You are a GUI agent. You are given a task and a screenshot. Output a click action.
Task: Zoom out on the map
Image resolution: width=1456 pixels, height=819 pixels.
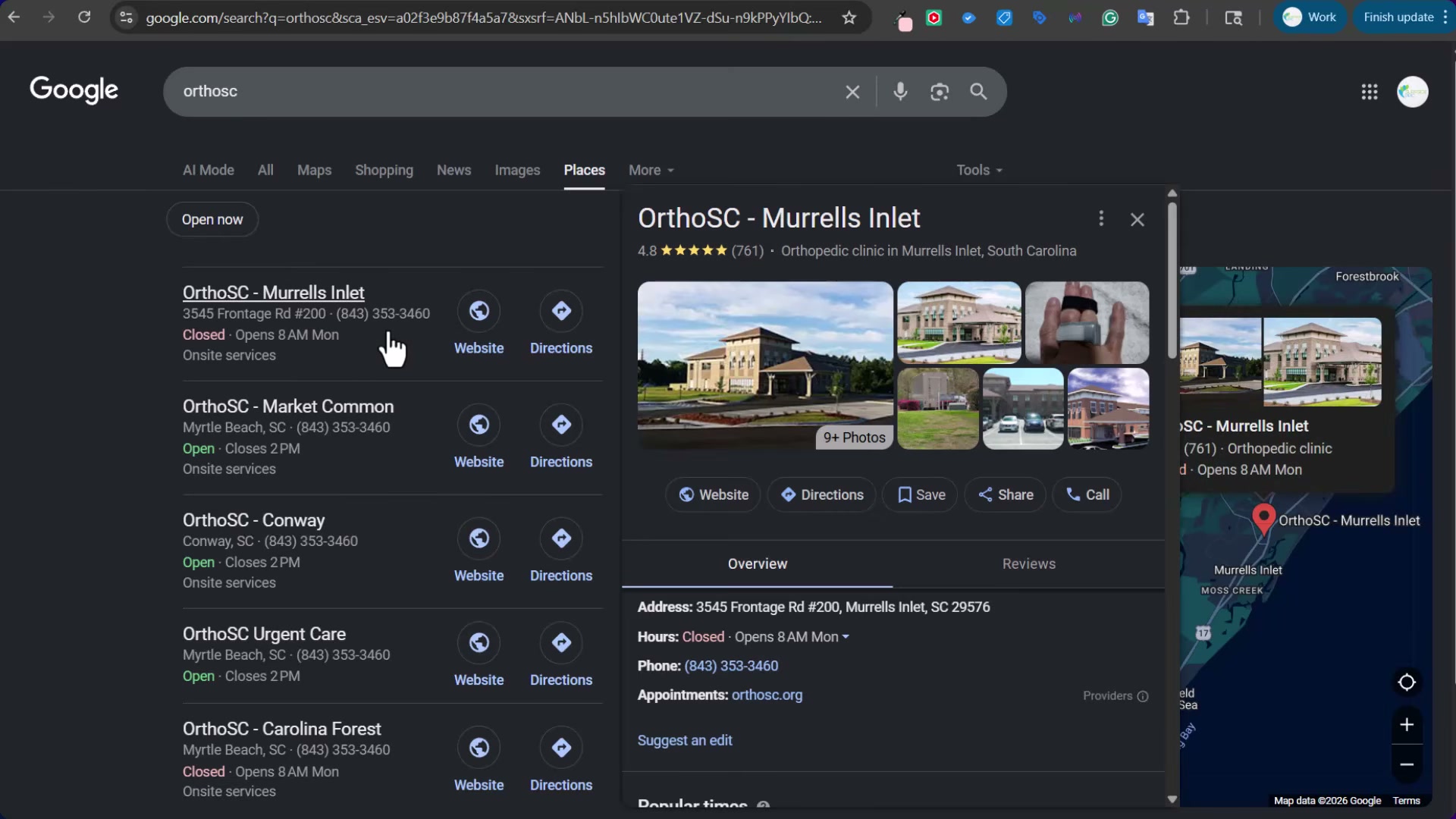click(x=1407, y=765)
